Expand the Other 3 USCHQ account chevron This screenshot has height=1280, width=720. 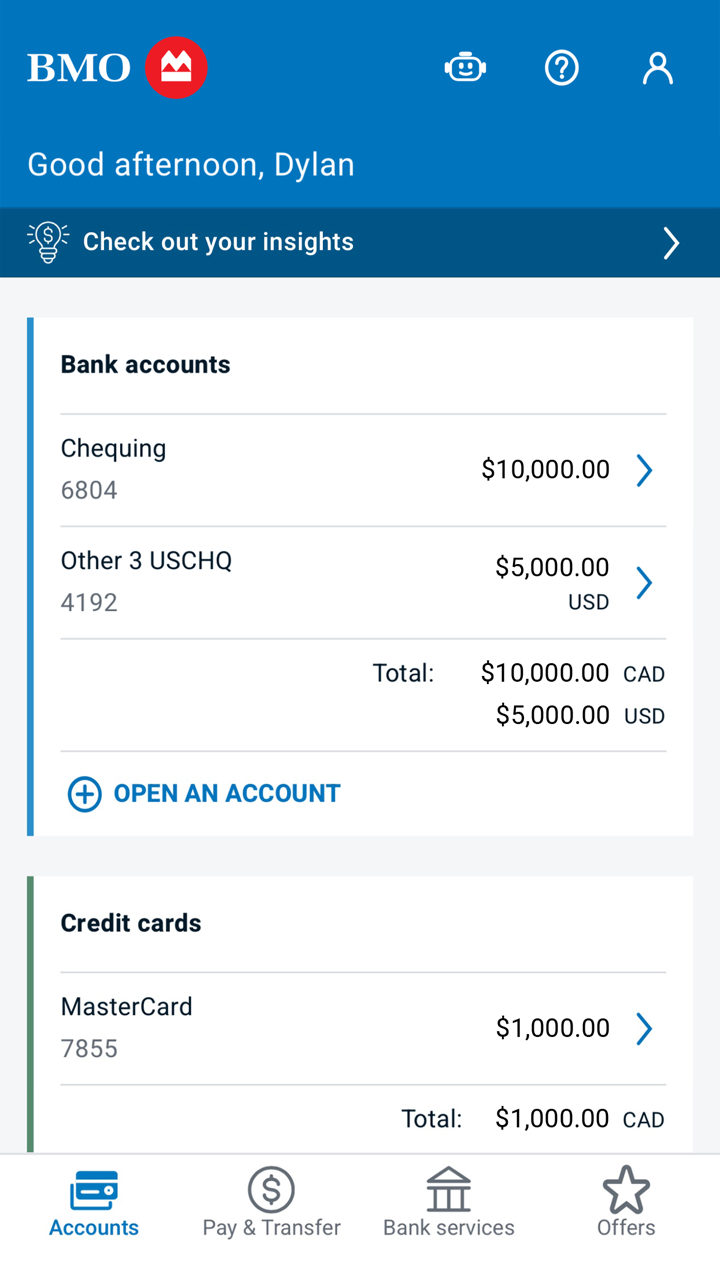pyautogui.click(x=645, y=582)
